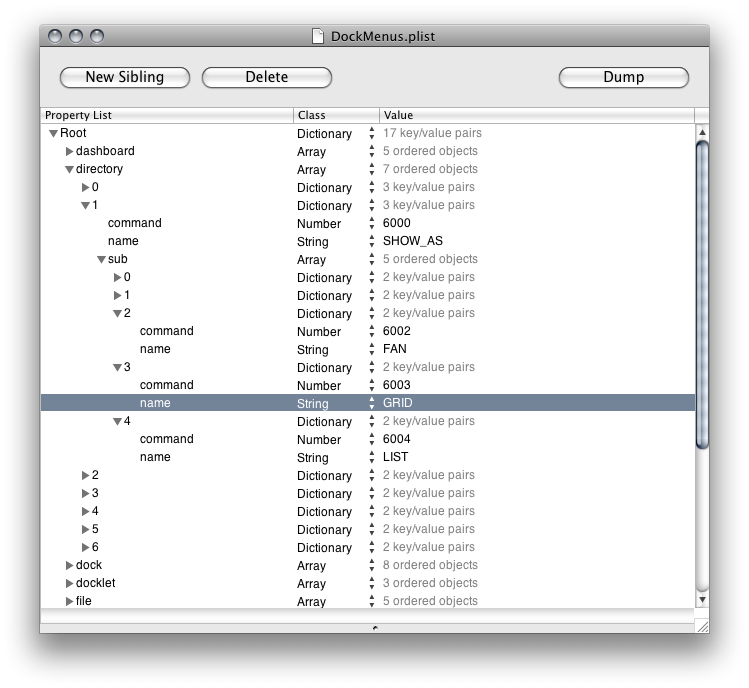Select the dashboard tree row label
The height and width of the screenshot is (688, 749).
(105, 151)
